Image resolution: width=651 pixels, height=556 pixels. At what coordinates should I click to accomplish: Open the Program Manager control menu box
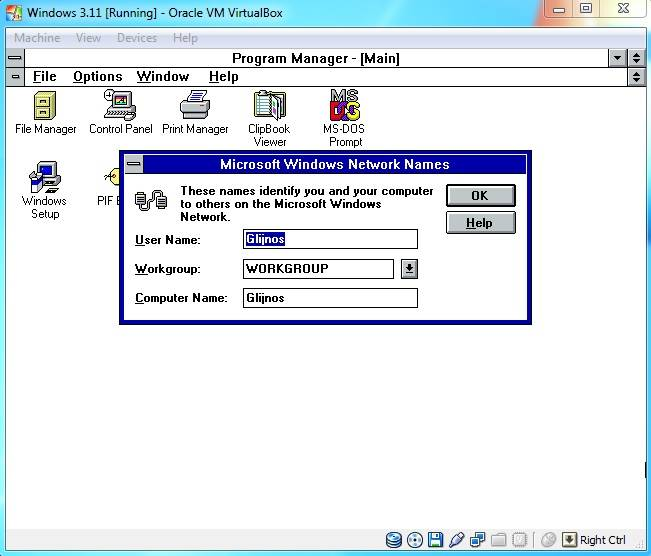(x=15, y=59)
